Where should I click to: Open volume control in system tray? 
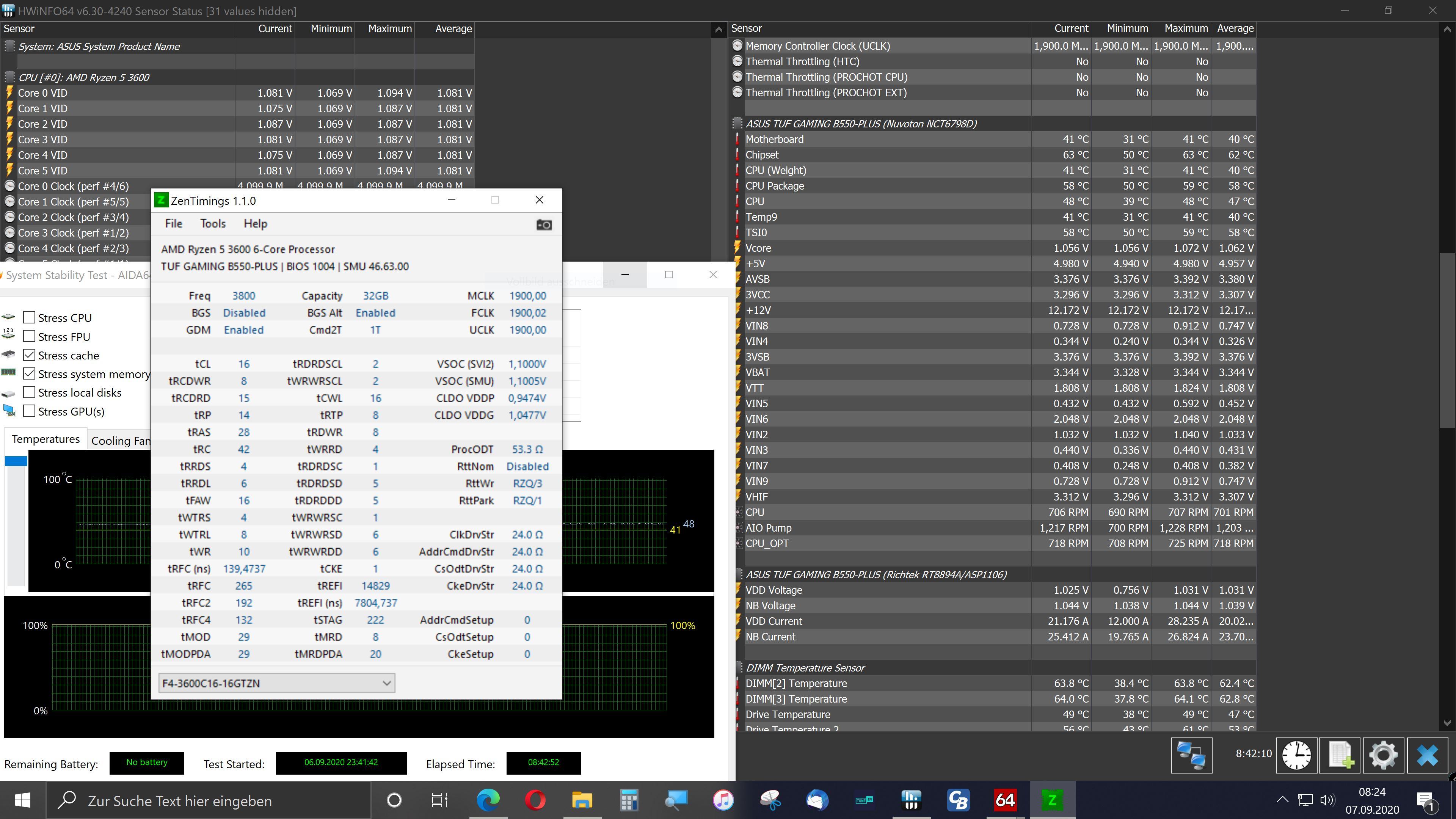tap(1327, 800)
